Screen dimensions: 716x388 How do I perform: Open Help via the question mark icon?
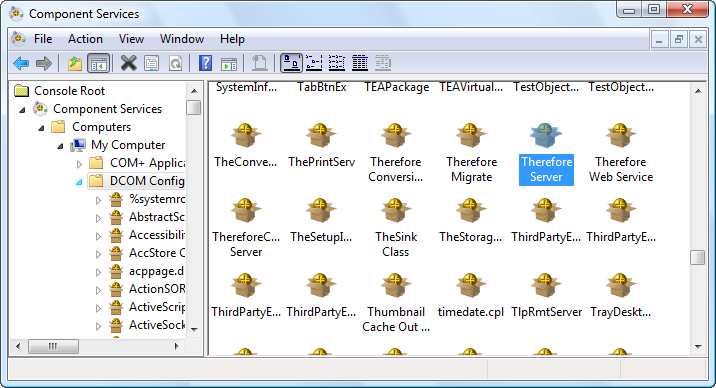click(205, 63)
